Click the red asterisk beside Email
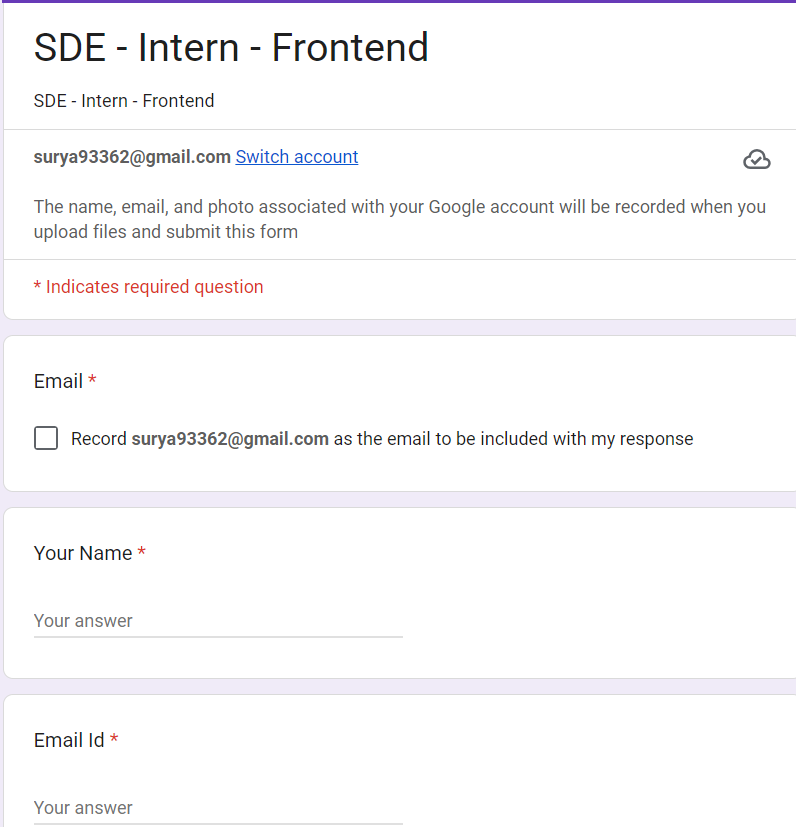This screenshot has width=796, height=827. pos(93,380)
